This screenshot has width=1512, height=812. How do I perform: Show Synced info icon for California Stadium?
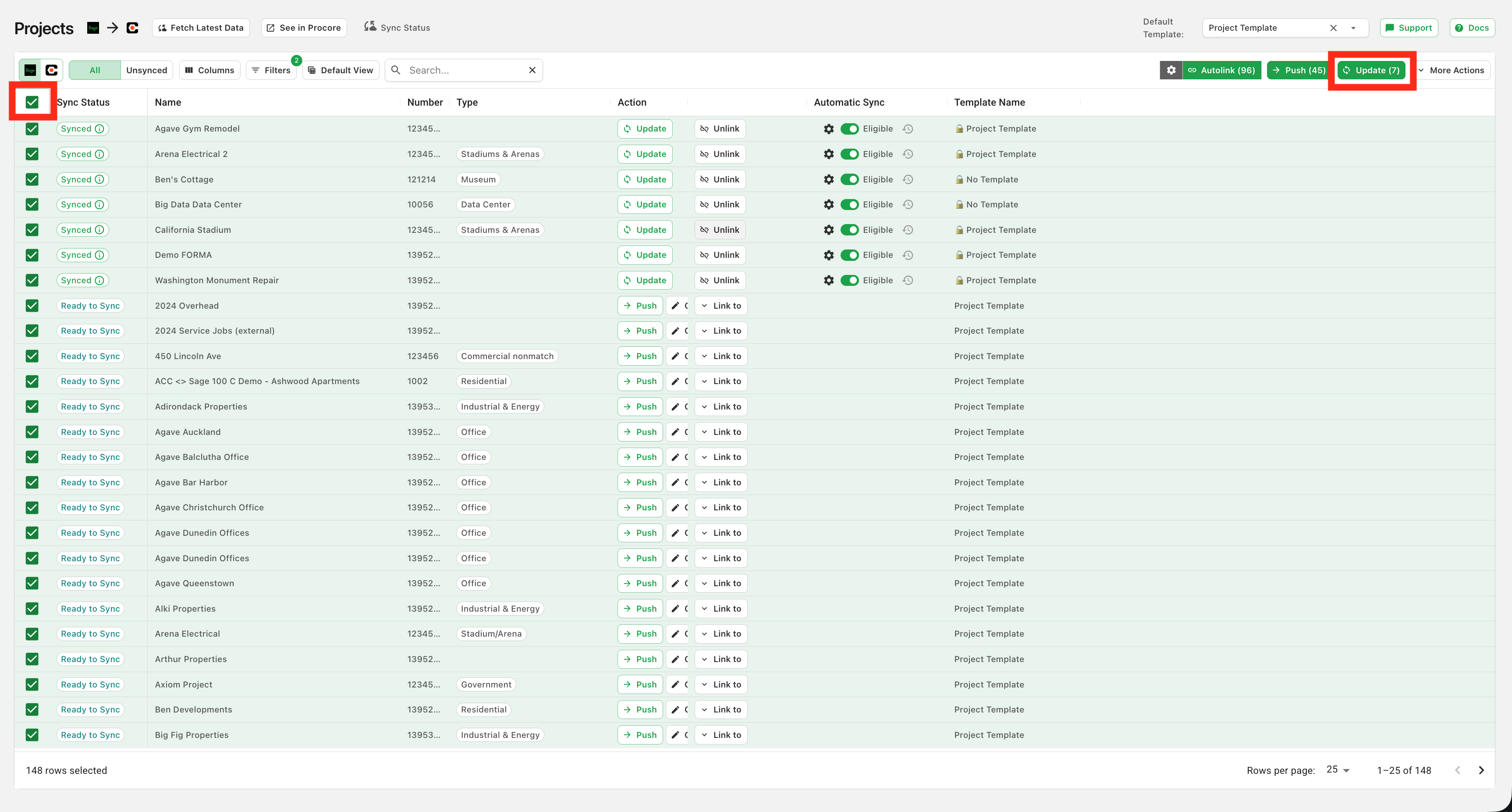(x=100, y=230)
